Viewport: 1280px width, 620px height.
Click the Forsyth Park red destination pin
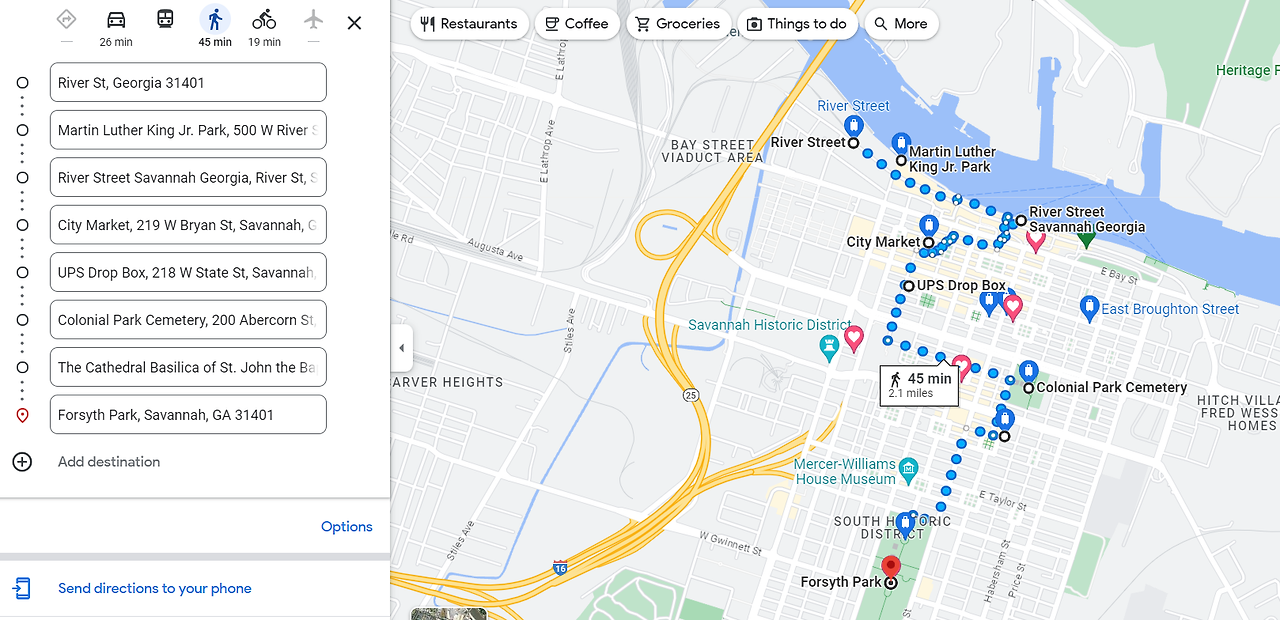click(890, 569)
